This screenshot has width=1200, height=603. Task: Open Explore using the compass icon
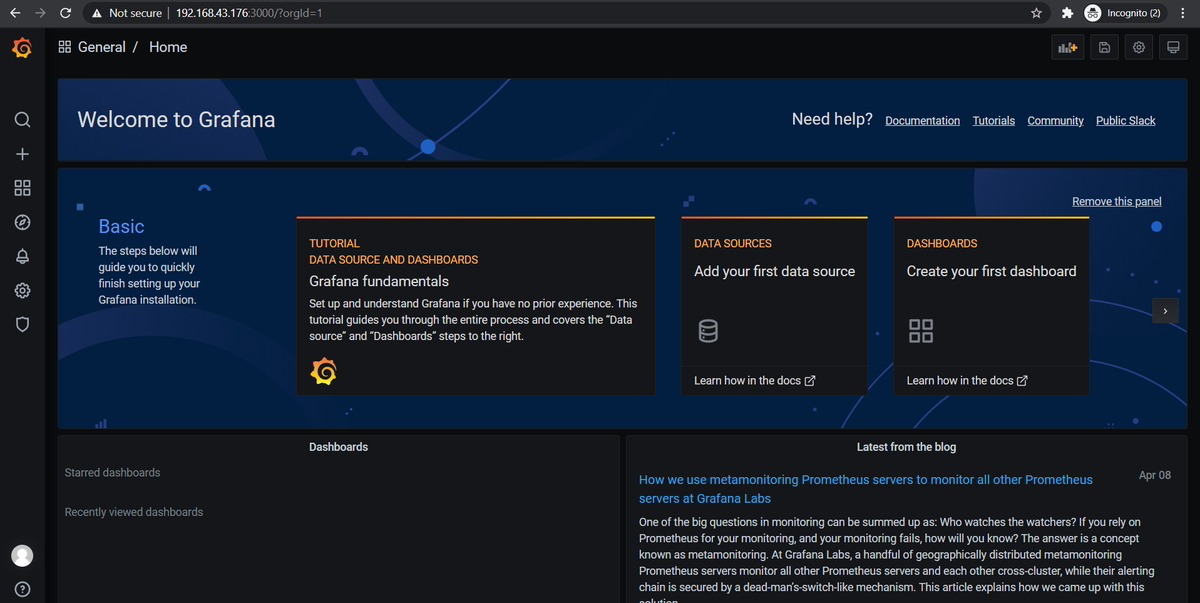point(22,222)
